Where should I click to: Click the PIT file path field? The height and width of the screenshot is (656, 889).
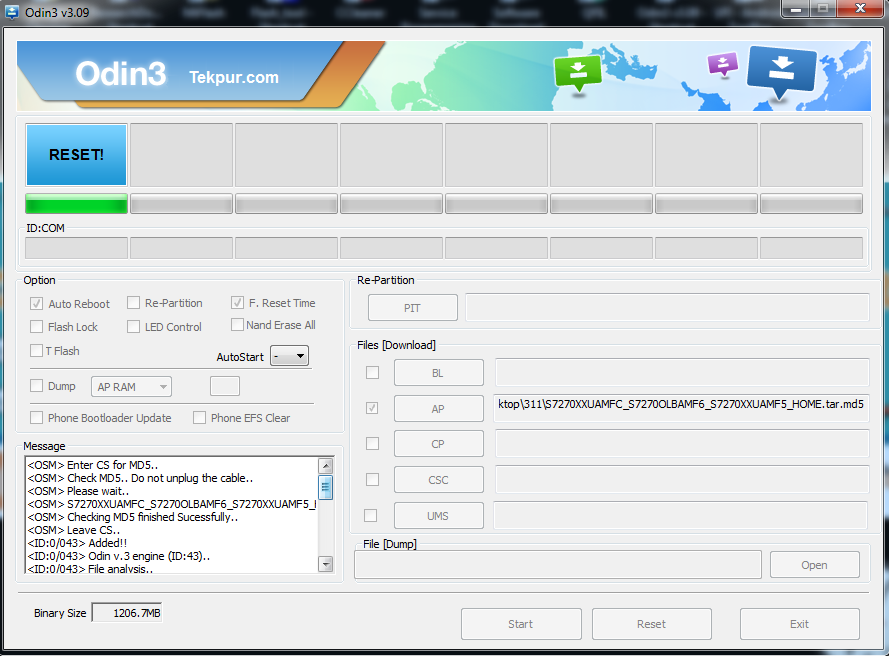667,307
